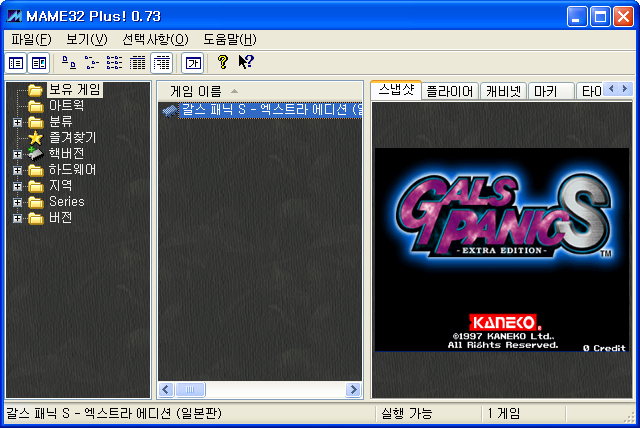This screenshot has width=640, height=428.
Task: Click status bar text 실행 가능
Action: click(x=407, y=413)
